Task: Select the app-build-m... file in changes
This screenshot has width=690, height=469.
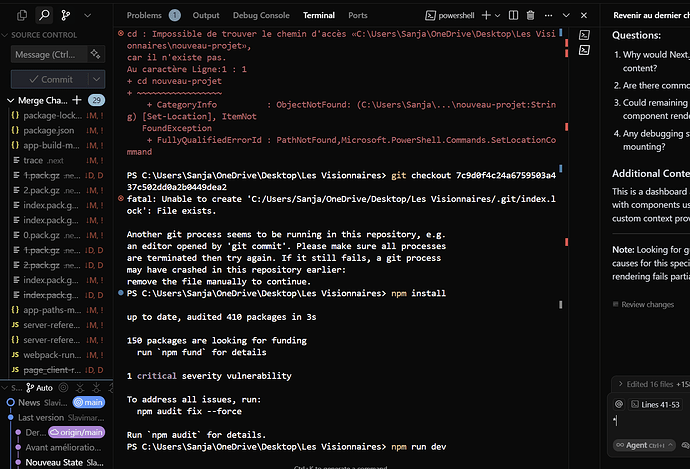Action: 57,145
